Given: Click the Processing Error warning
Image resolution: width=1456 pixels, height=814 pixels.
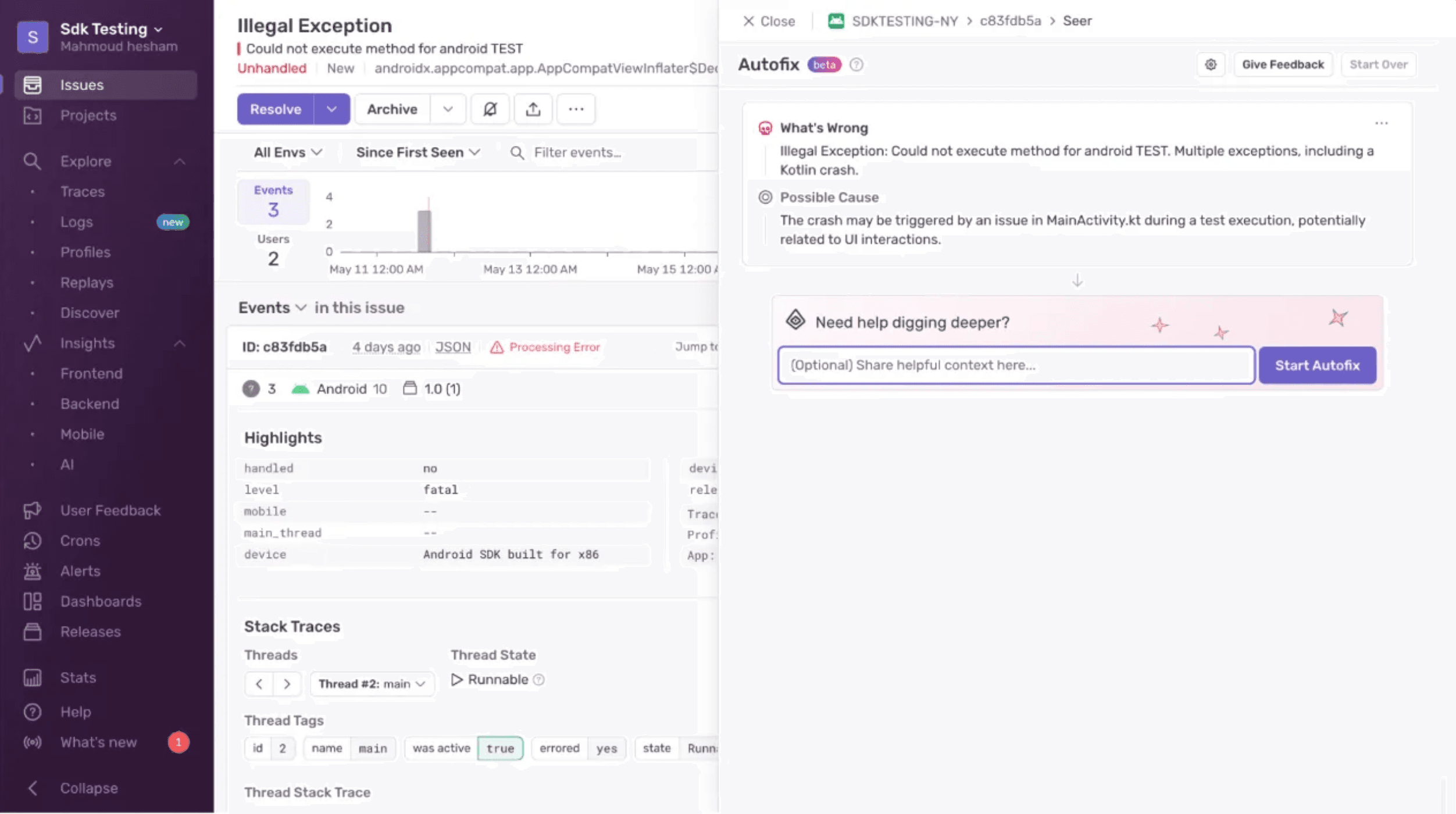Looking at the screenshot, I should click(544, 347).
